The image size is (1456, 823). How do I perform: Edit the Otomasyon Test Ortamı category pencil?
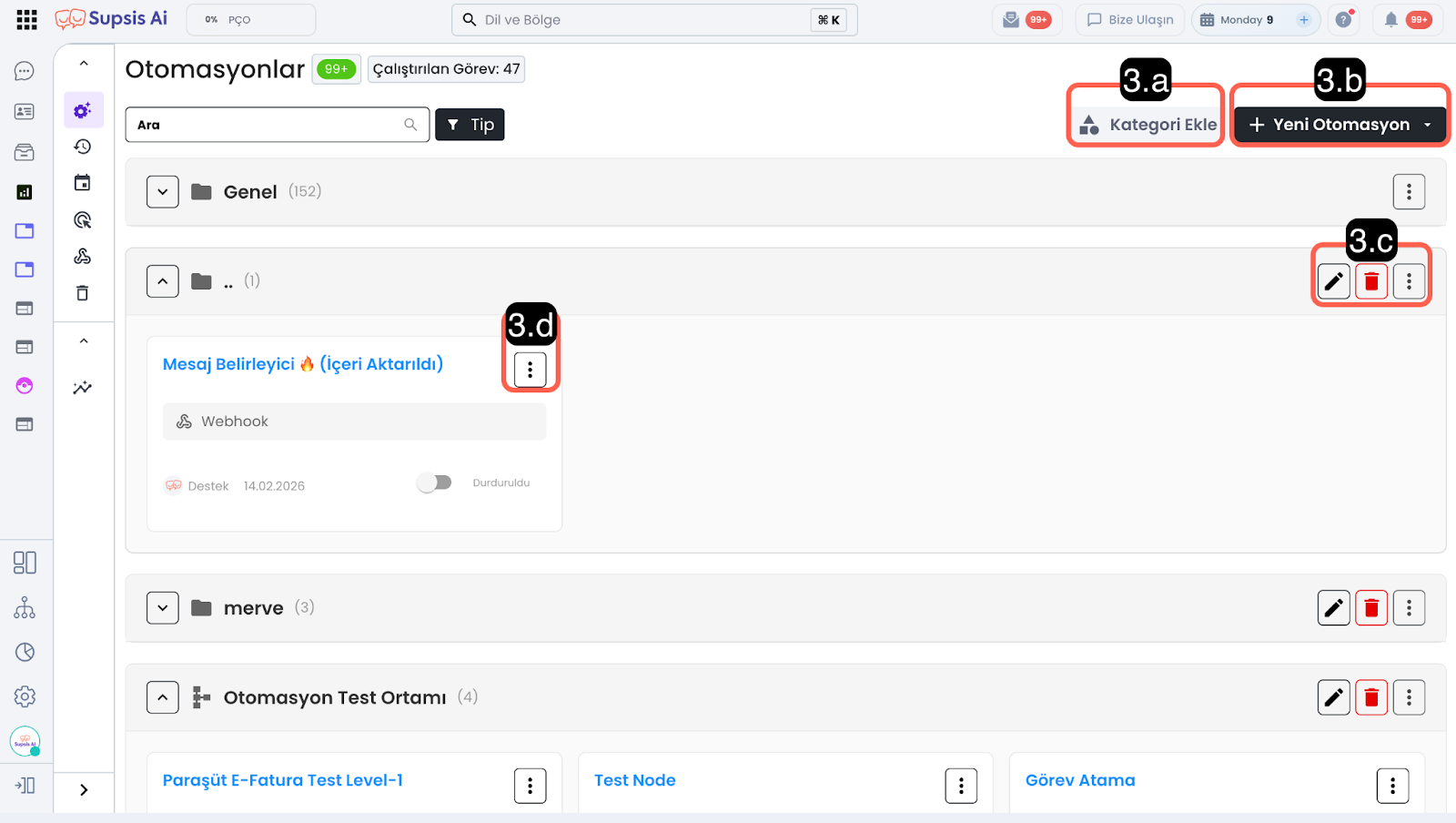click(x=1334, y=697)
